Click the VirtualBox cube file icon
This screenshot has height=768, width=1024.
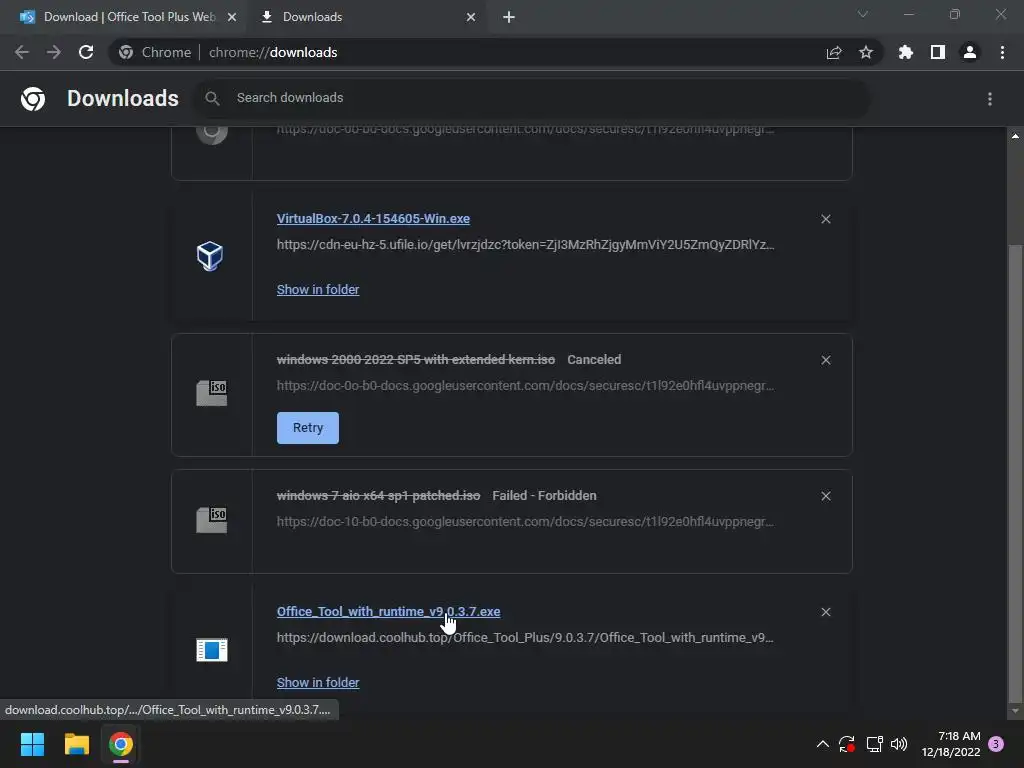210,255
